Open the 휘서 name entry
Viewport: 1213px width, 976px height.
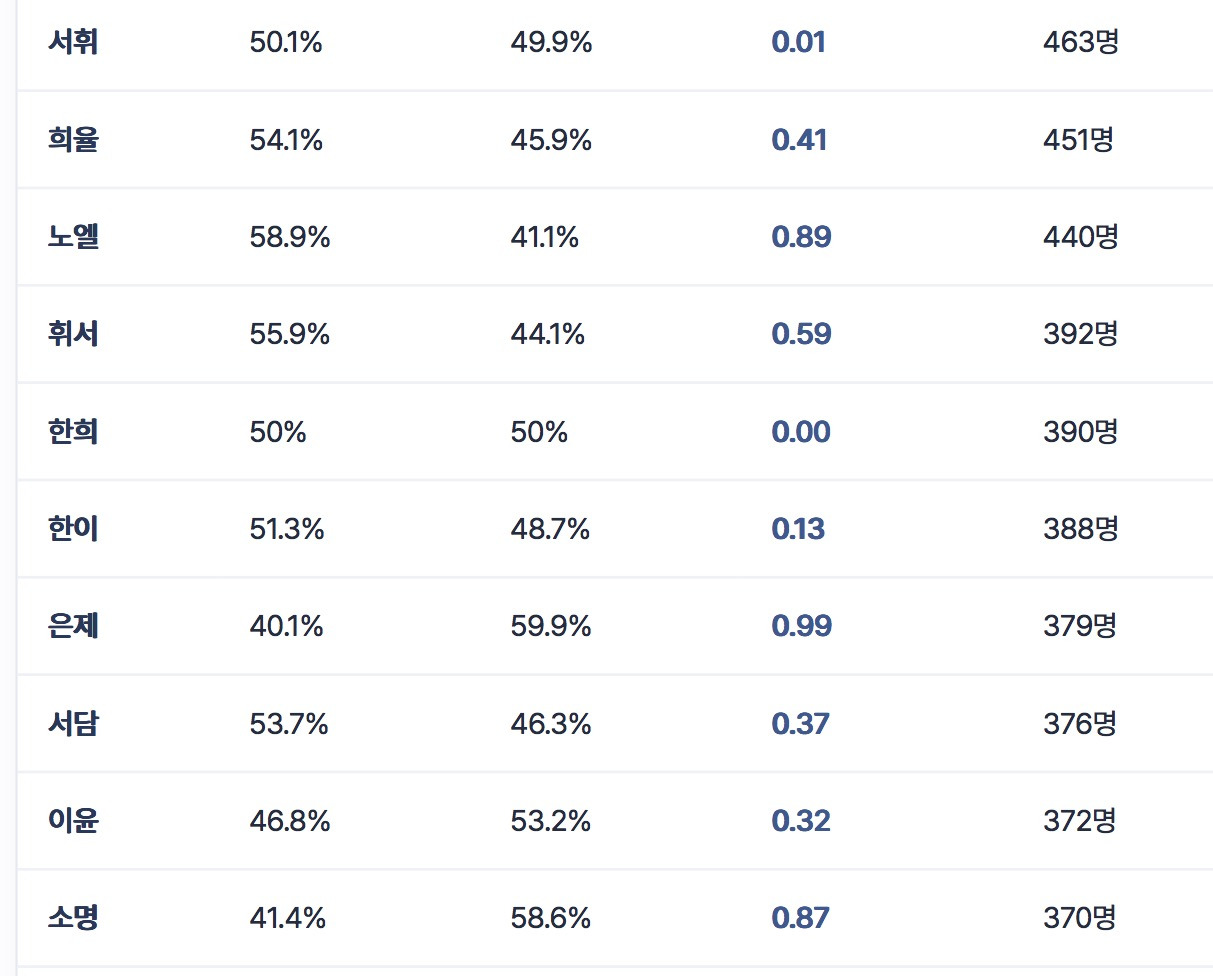point(73,334)
